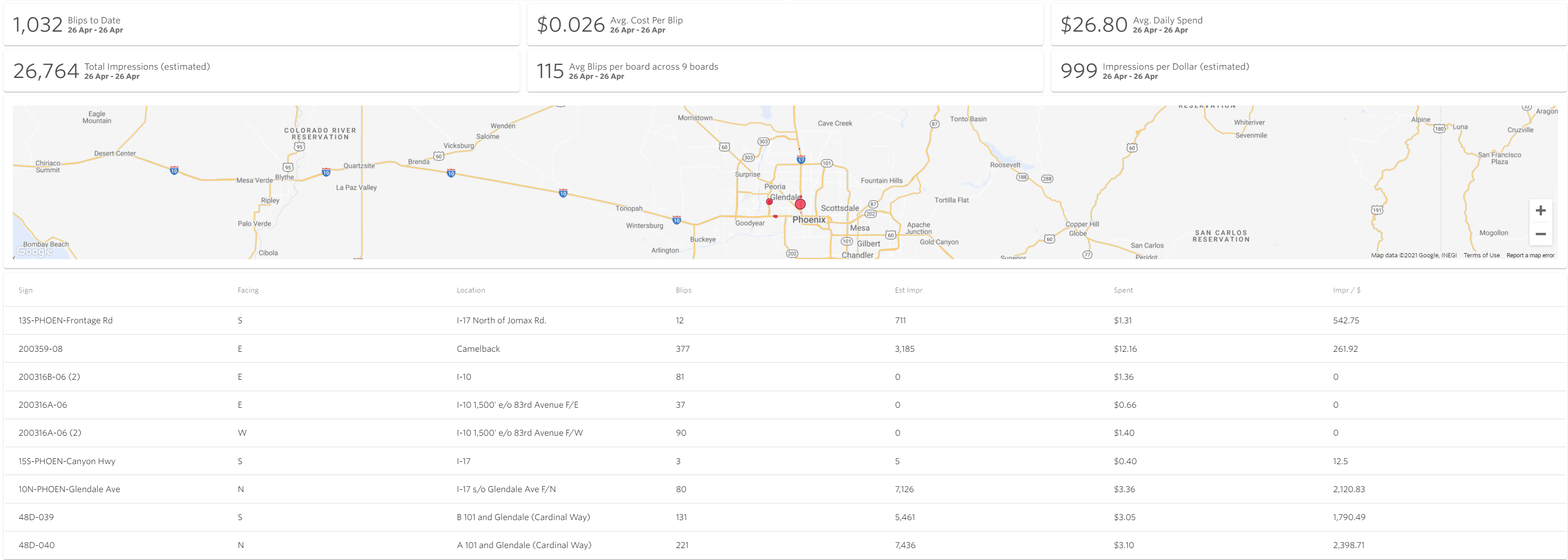The image size is (1568, 560).
Task: Sort table by Est Impr. column header
Action: [x=909, y=290]
